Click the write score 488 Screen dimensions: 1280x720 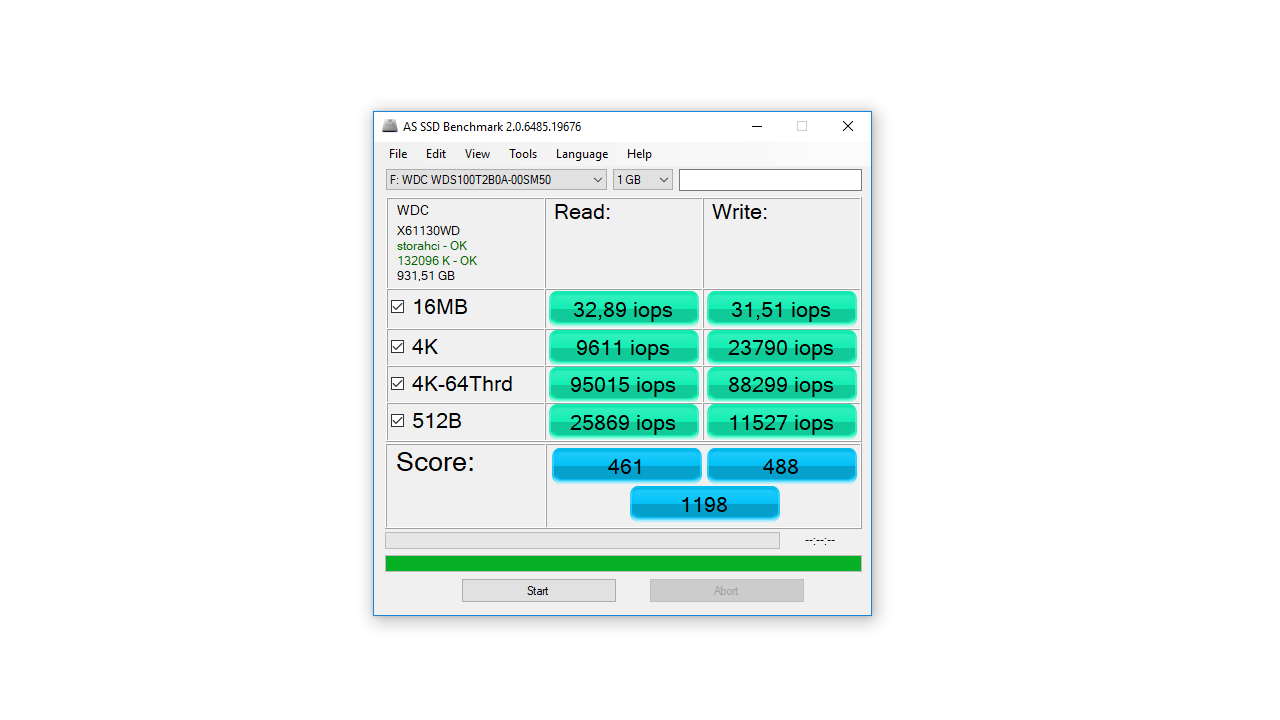pyautogui.click(x=781, y=465)
